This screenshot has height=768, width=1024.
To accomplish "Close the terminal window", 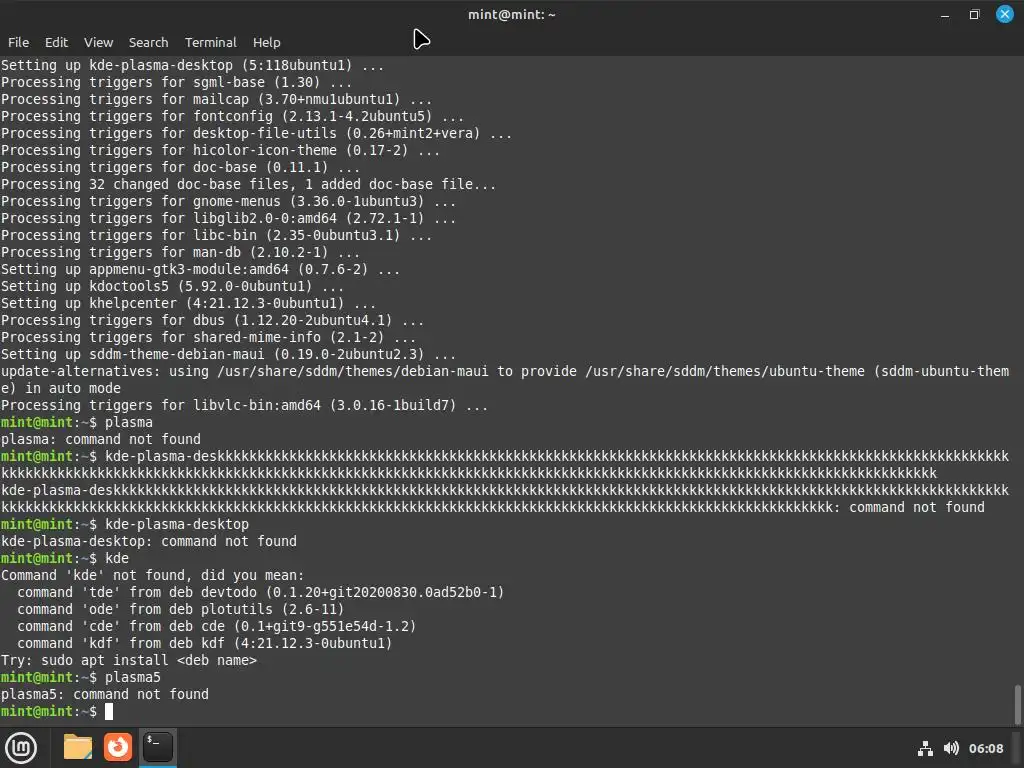I will click(1004, 14).
